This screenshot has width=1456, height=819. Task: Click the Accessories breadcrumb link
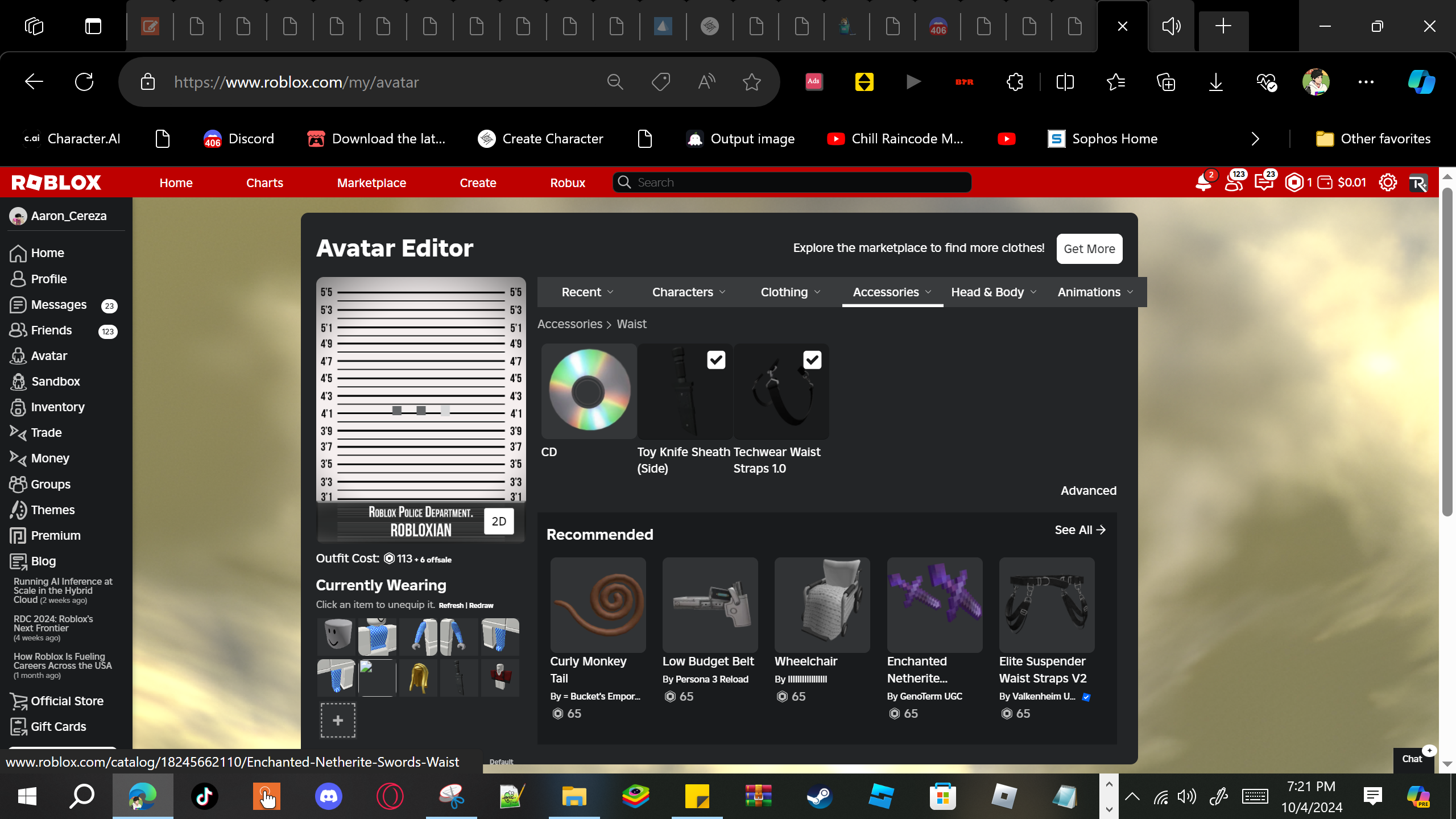(x=570, y=324)
